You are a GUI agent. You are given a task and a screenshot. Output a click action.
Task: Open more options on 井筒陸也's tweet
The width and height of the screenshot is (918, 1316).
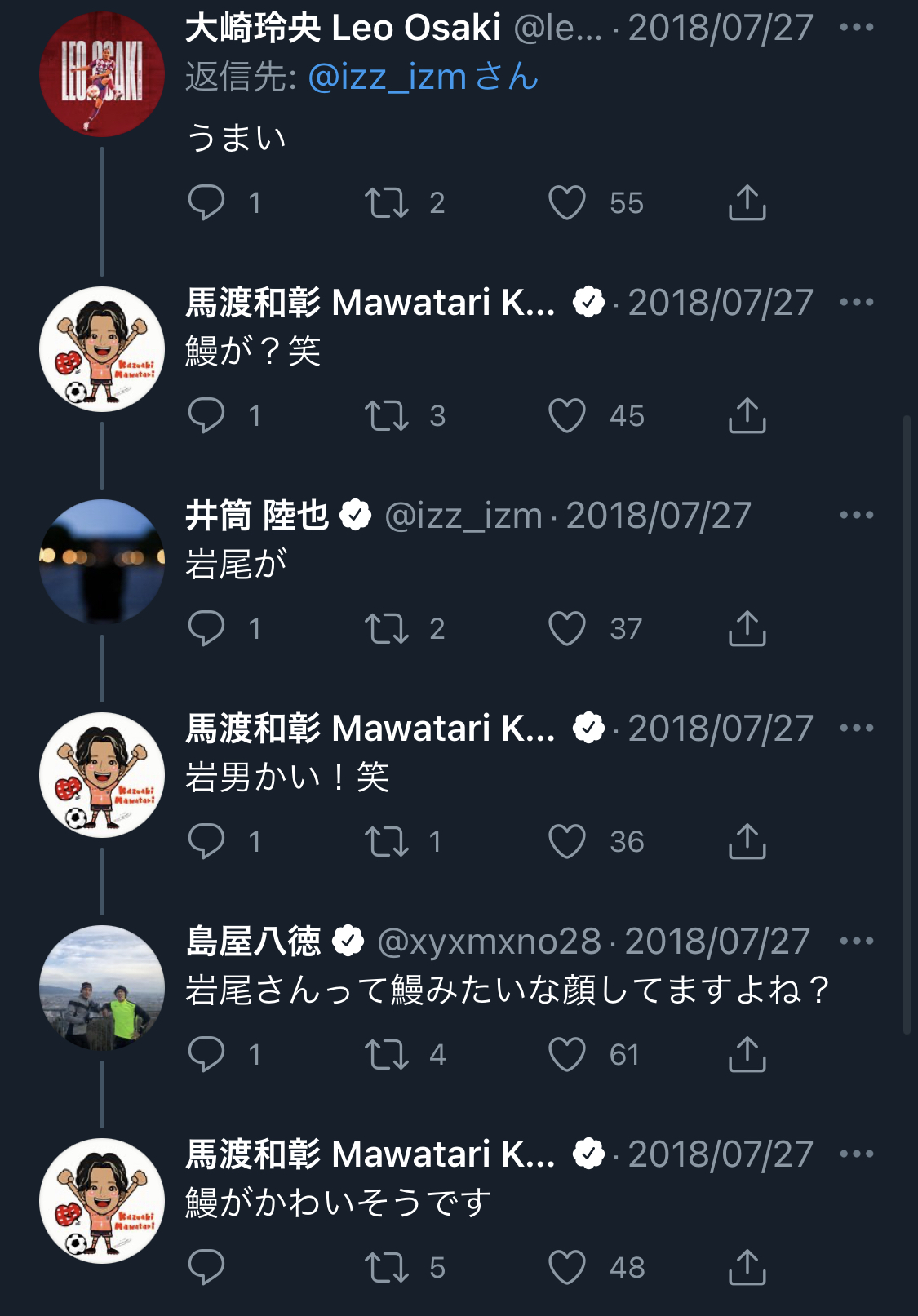(x=856, y=515)
